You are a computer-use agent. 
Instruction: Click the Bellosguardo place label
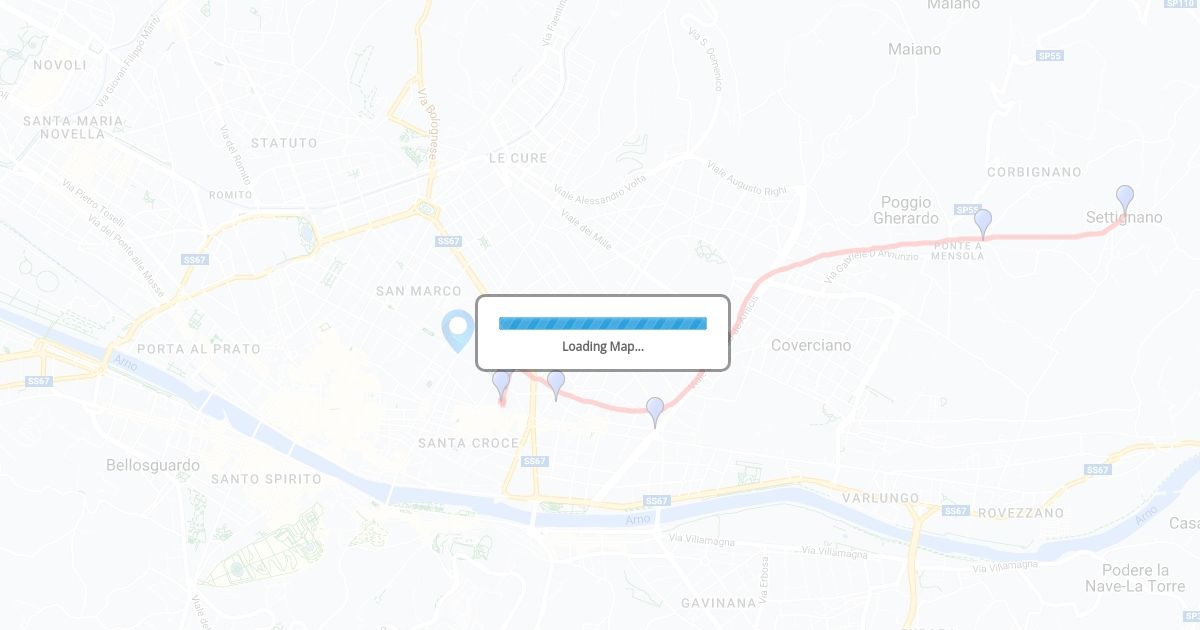click(x=153, y=465)
